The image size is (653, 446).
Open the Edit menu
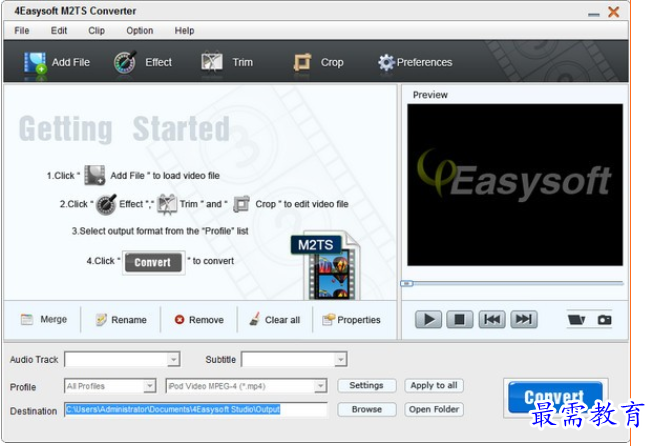(x=59, y=30)
